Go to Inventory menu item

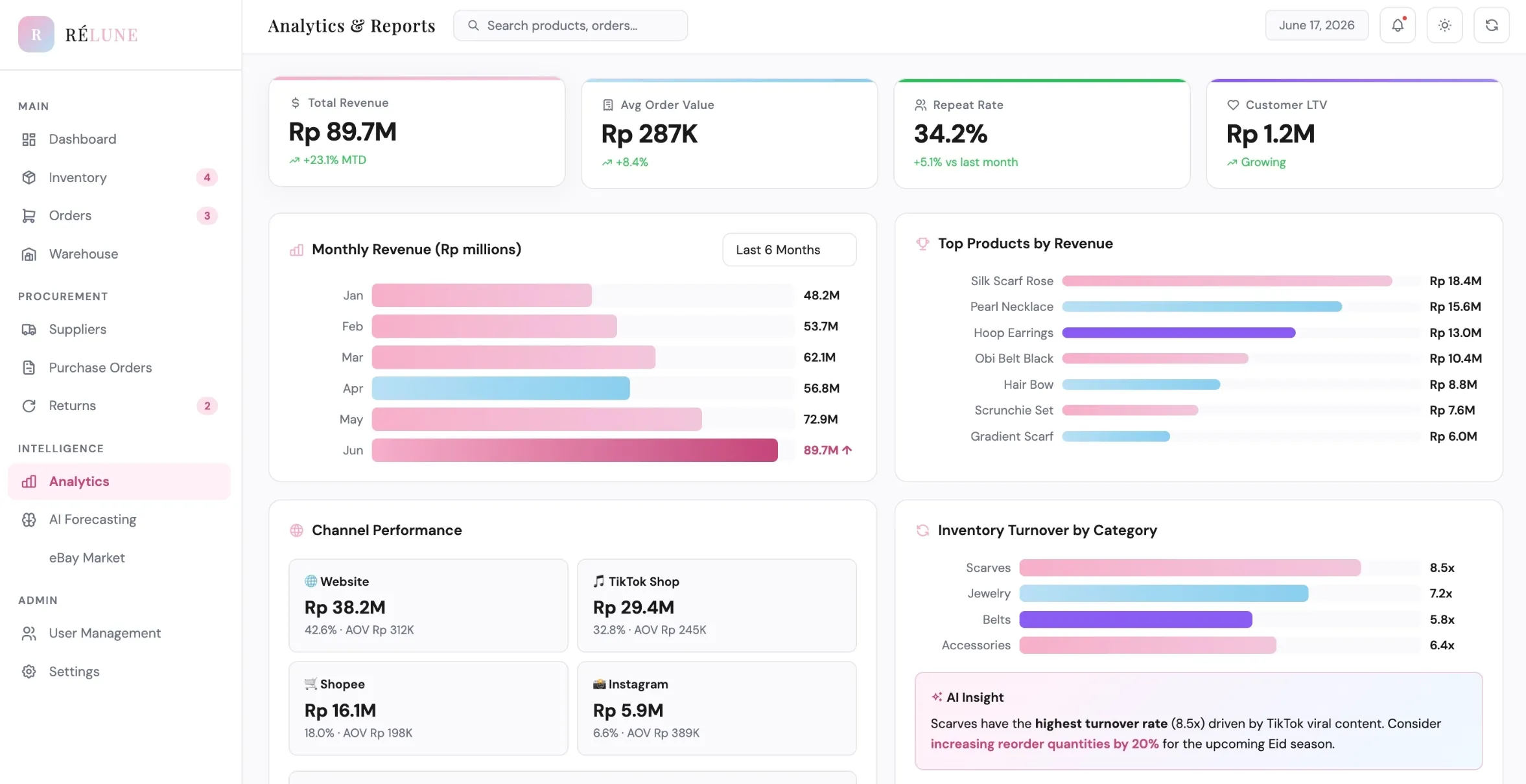tap(119, 178)
